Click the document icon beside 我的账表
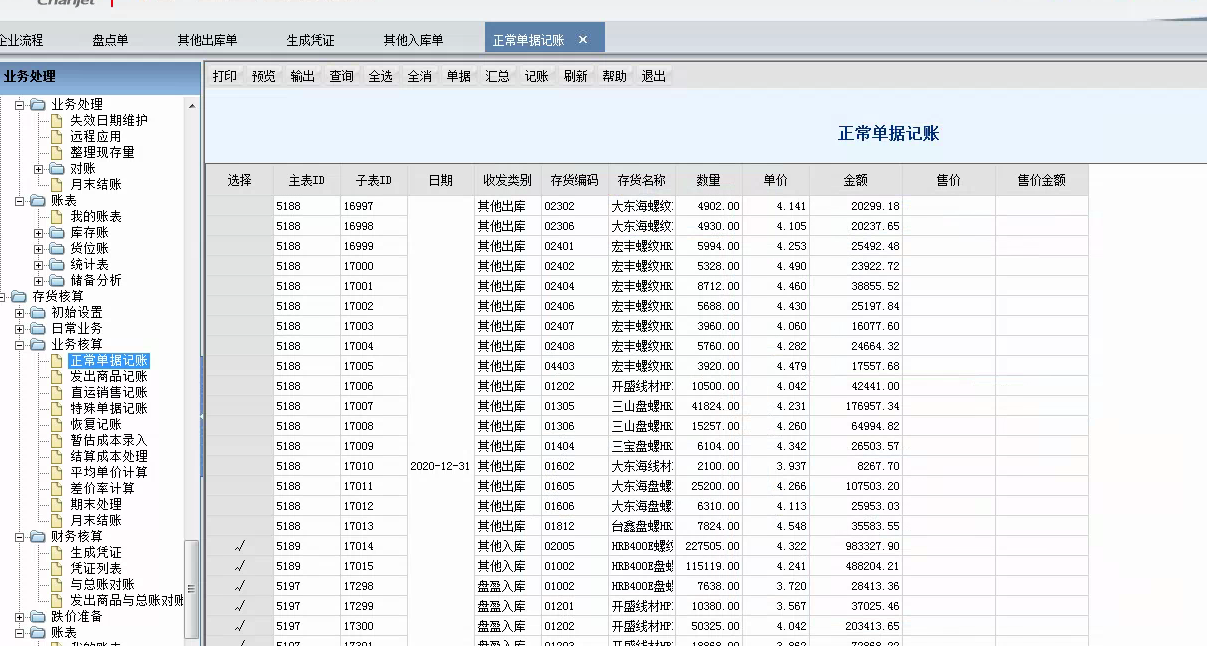The image size is (1207, 646). click(x=57, y=216)
